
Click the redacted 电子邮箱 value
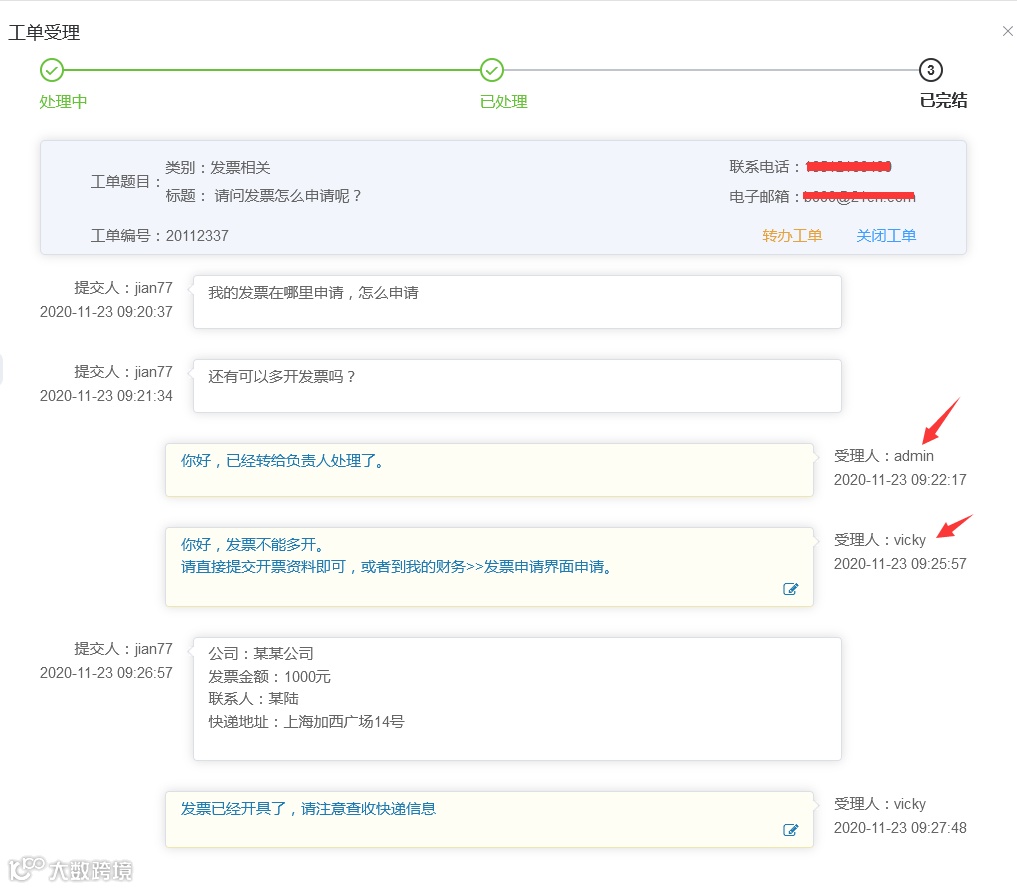859,196
